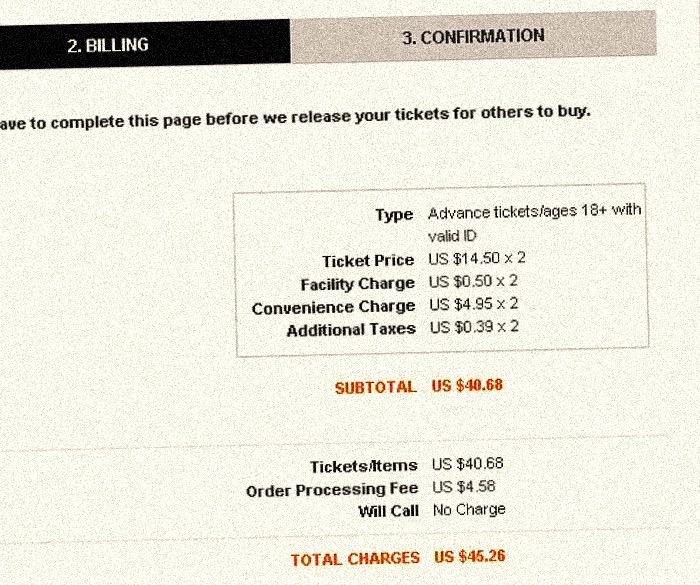Click the Additional Taxes label
Viewport: 700px width, 585px height.
pyautogui.click(x=351, y=330)
